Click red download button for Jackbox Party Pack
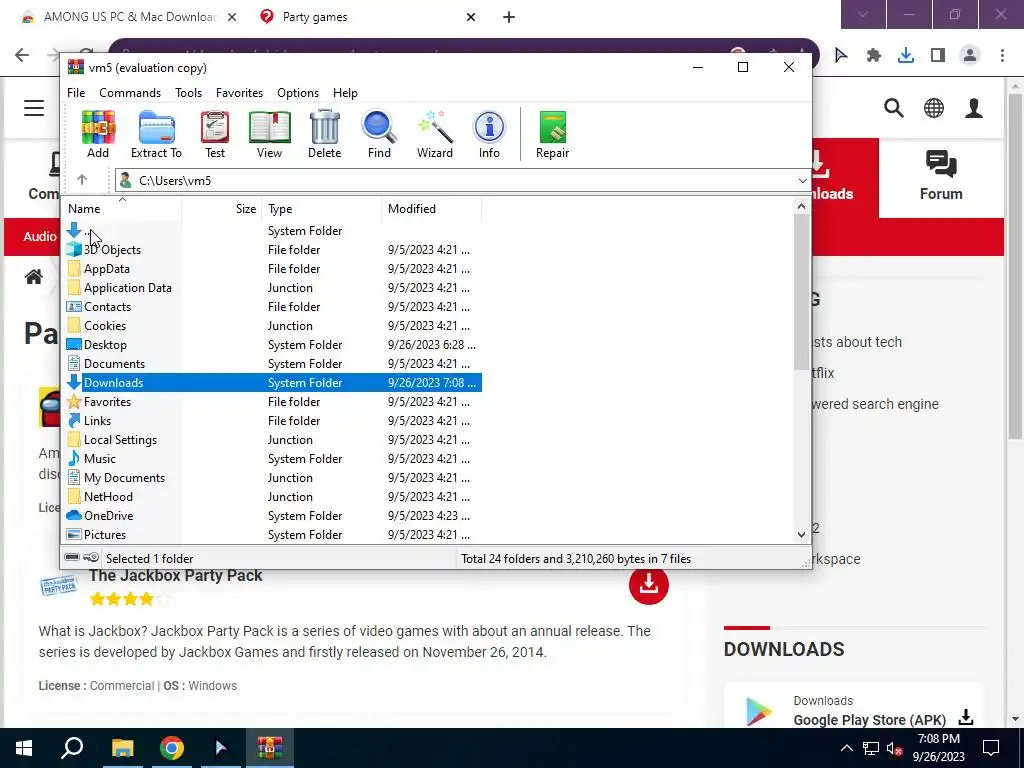This screenshot has height=768, width=1024. pyautogui.click(x=648, y=584)
